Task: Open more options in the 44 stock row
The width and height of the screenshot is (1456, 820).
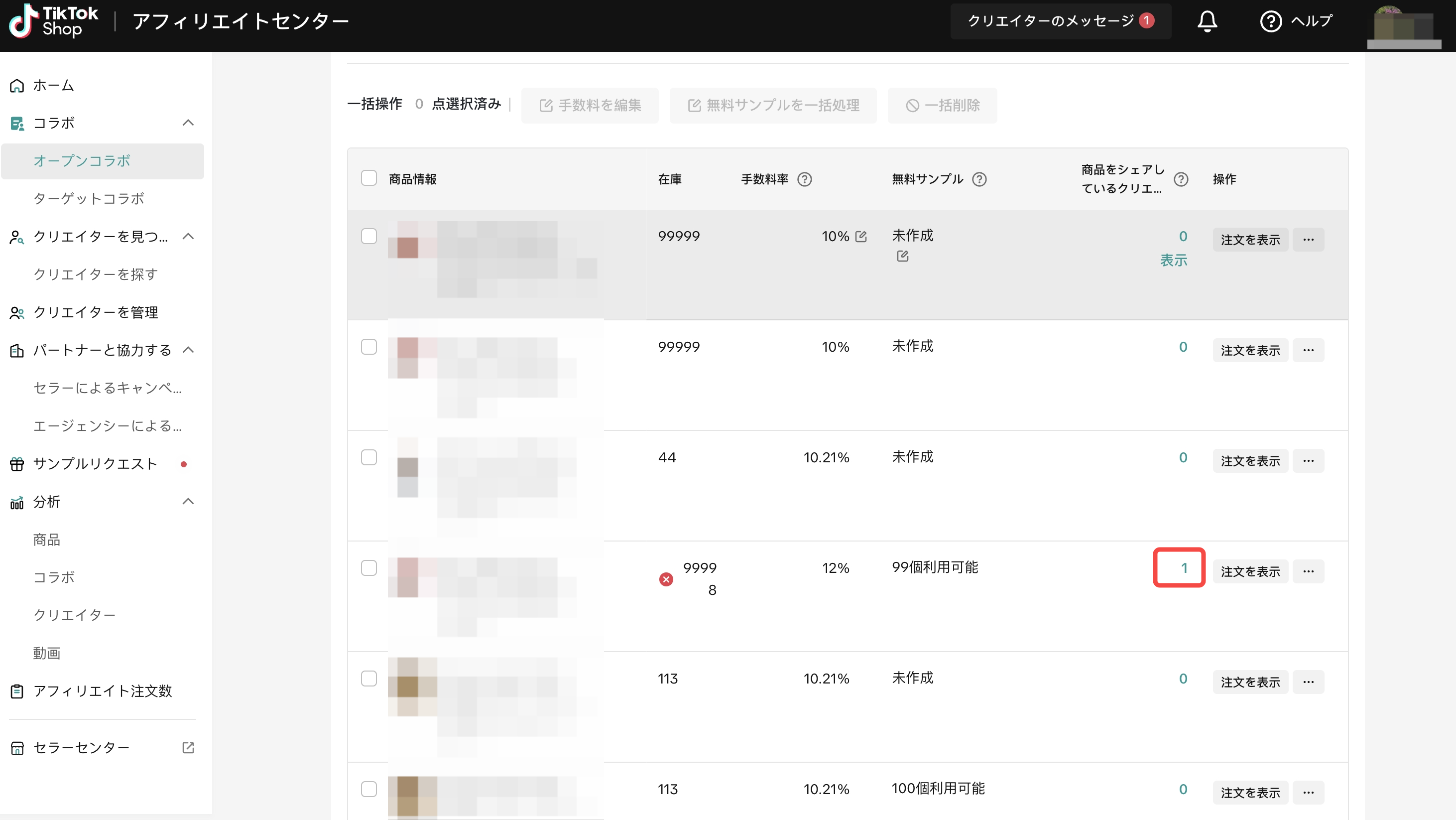Action: pyautogui.click(x=1308, y=461)
